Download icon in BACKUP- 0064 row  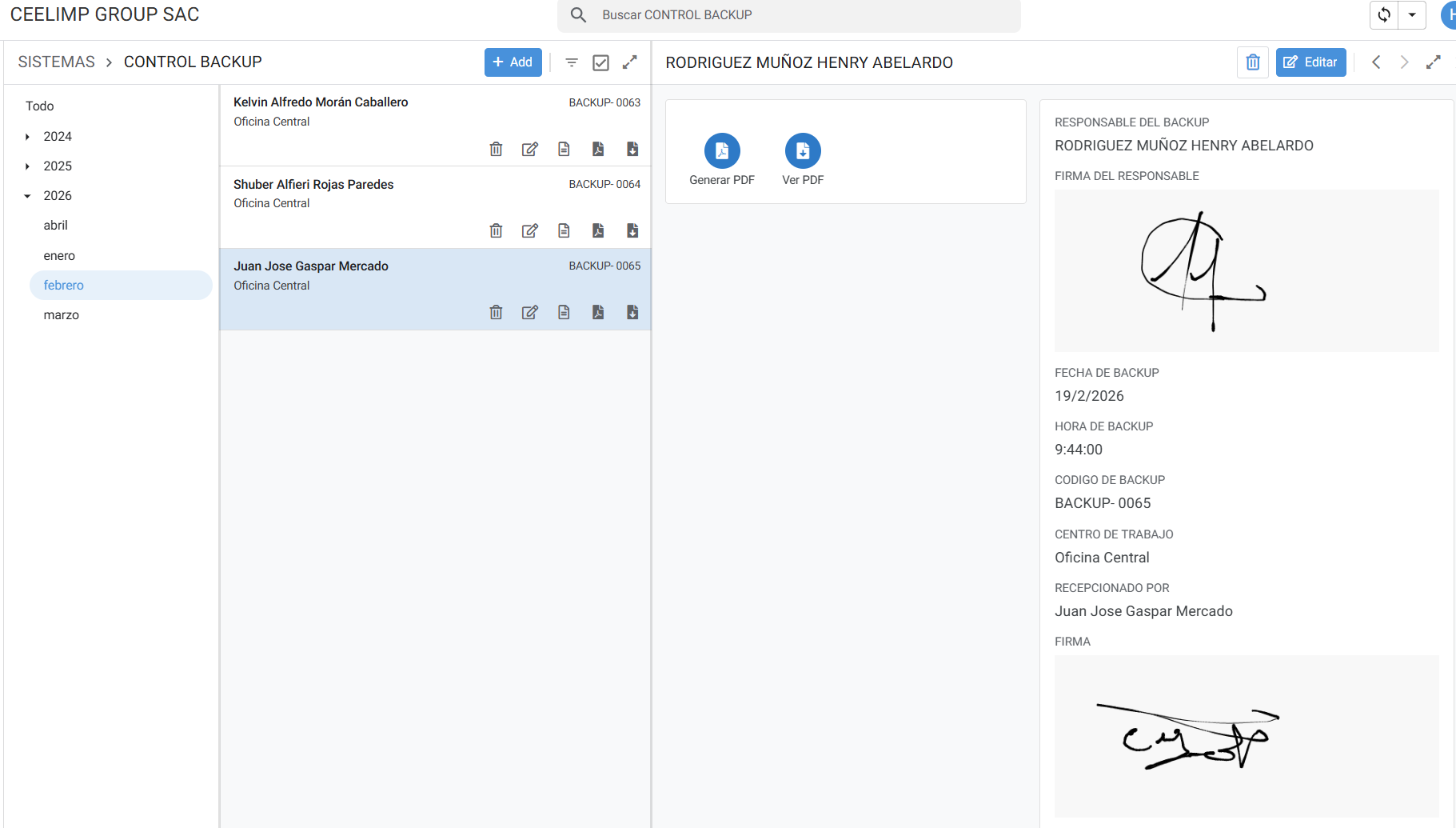[x=632, y=230]
